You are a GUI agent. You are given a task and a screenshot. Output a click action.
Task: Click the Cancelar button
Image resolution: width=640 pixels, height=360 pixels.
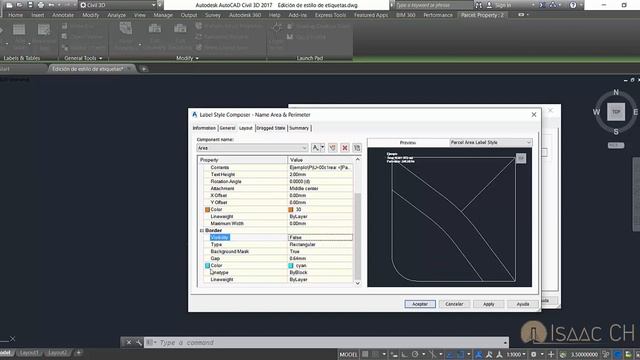454,304
